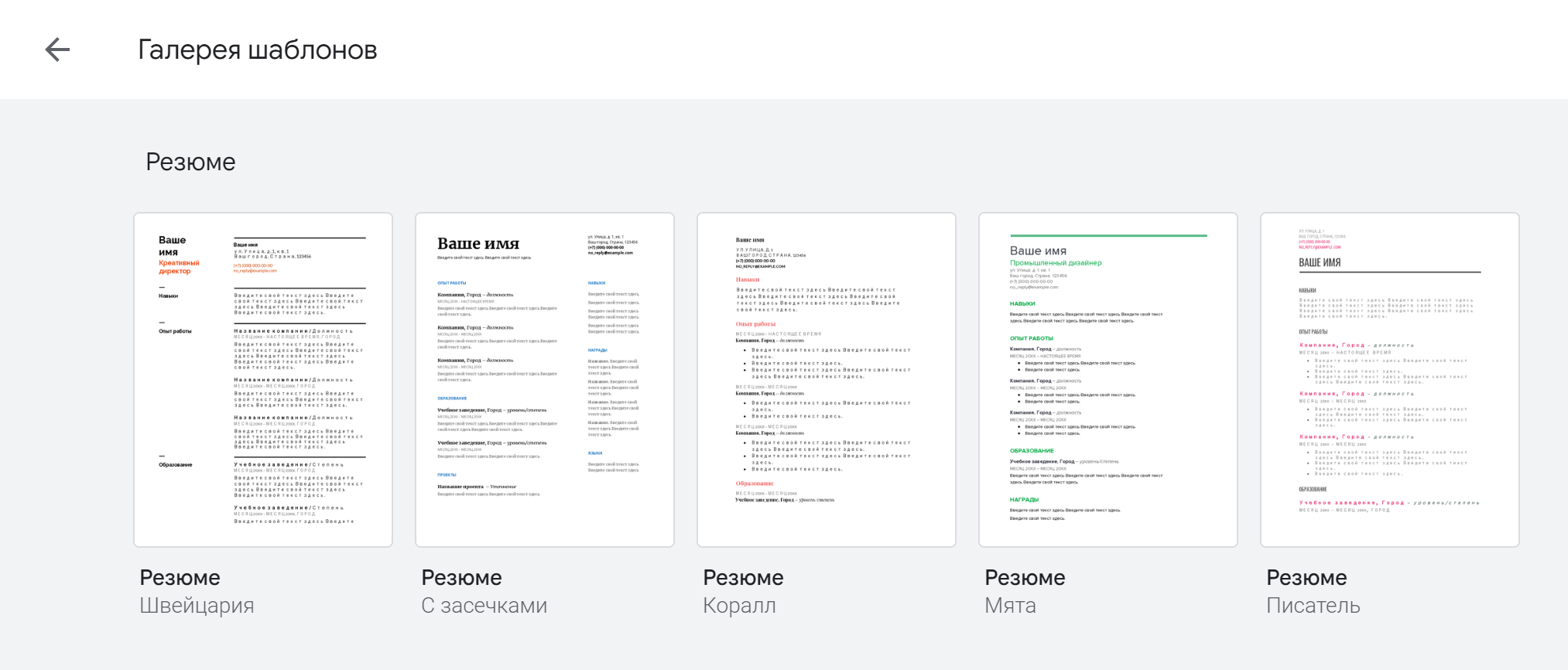Image resolution: width=1568 pixels, height=670 pixels.
Task: Click the Галерея шаблонов page title
Action: (258, 50)
